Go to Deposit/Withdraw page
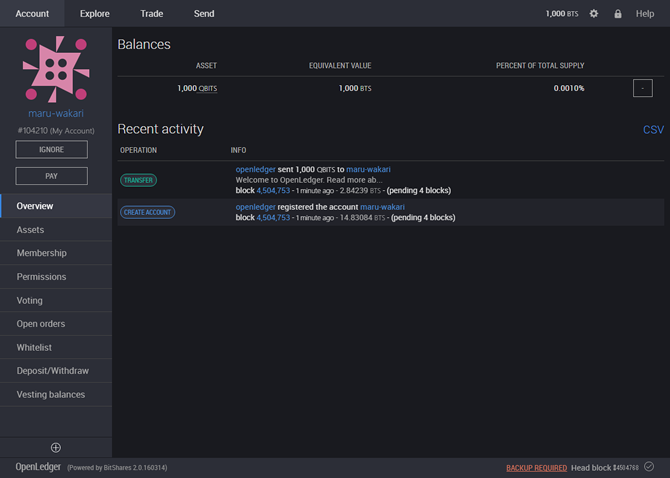This screenshot has width=670, height=478. pos(52,371)
